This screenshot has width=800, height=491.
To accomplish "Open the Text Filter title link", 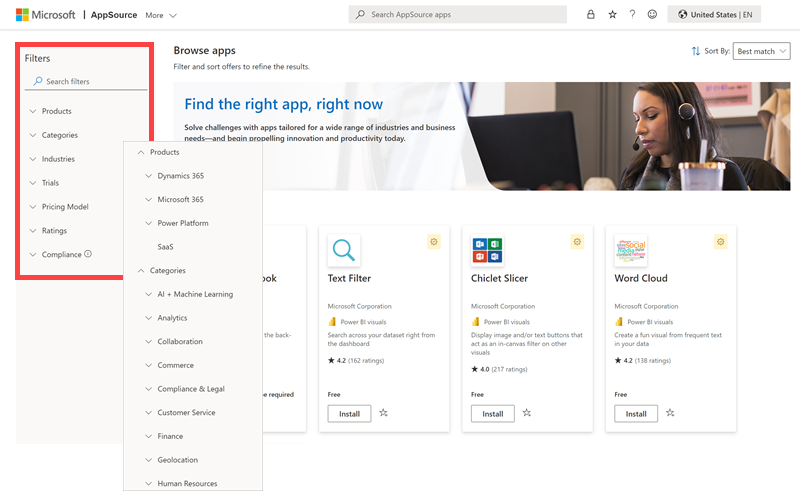I will pyautogui.click(x=349, y=278).
